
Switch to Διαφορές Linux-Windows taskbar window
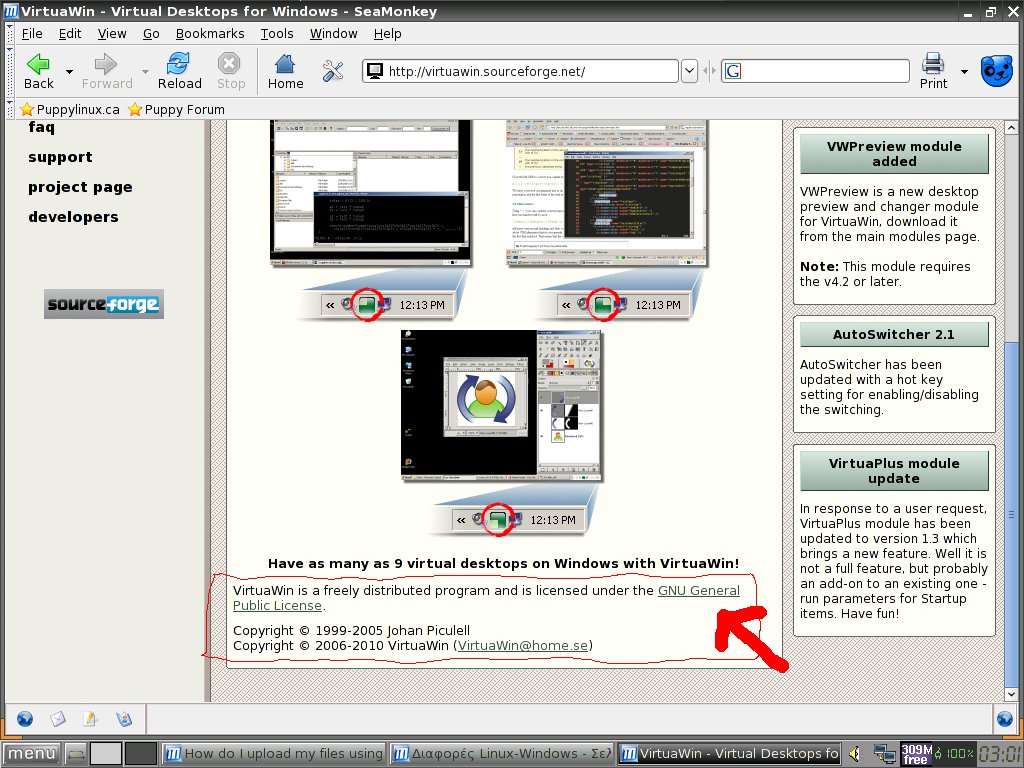[502, 754]
